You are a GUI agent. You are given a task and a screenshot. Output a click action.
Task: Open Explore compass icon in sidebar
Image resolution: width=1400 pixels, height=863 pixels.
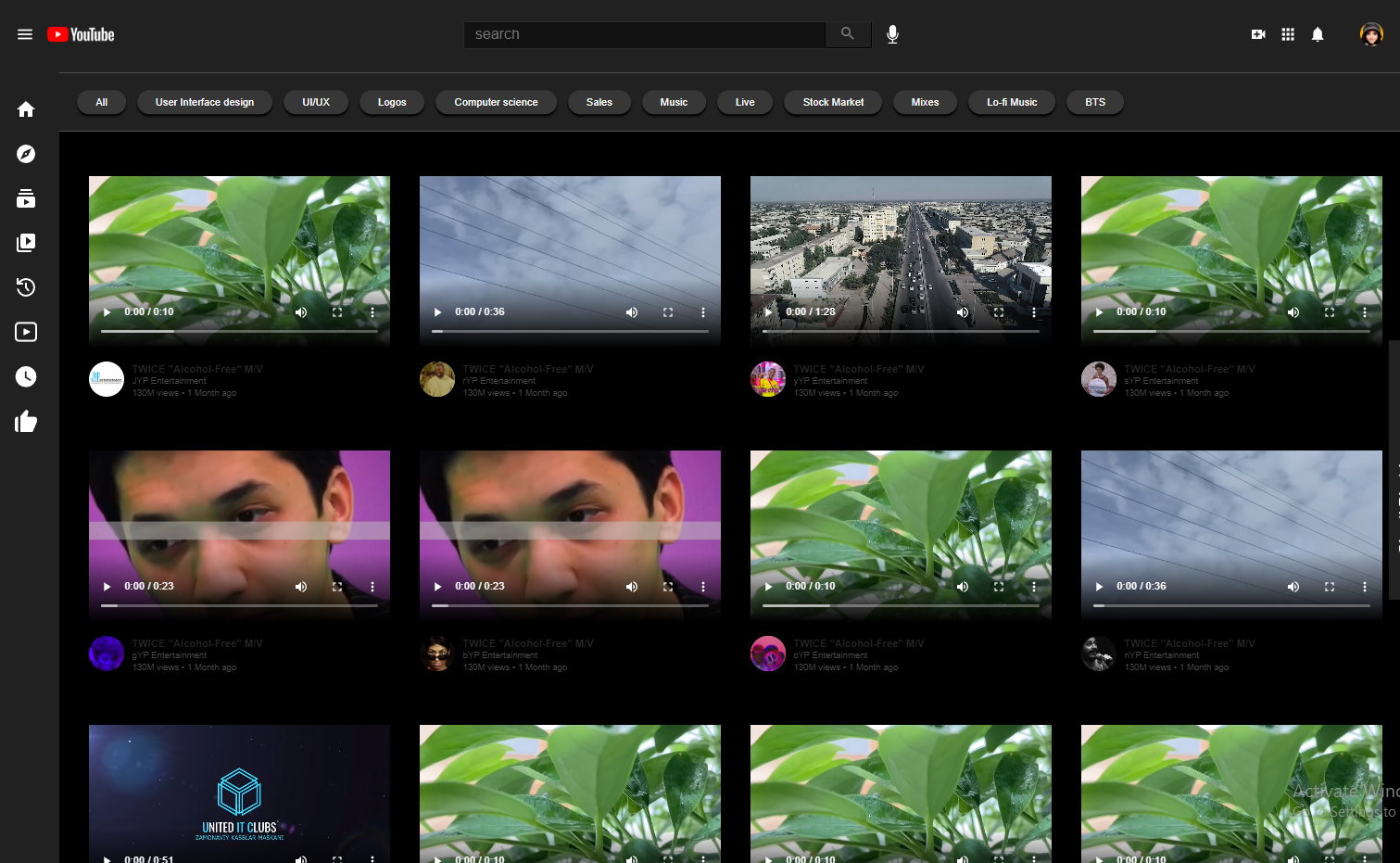coord(26,154)
